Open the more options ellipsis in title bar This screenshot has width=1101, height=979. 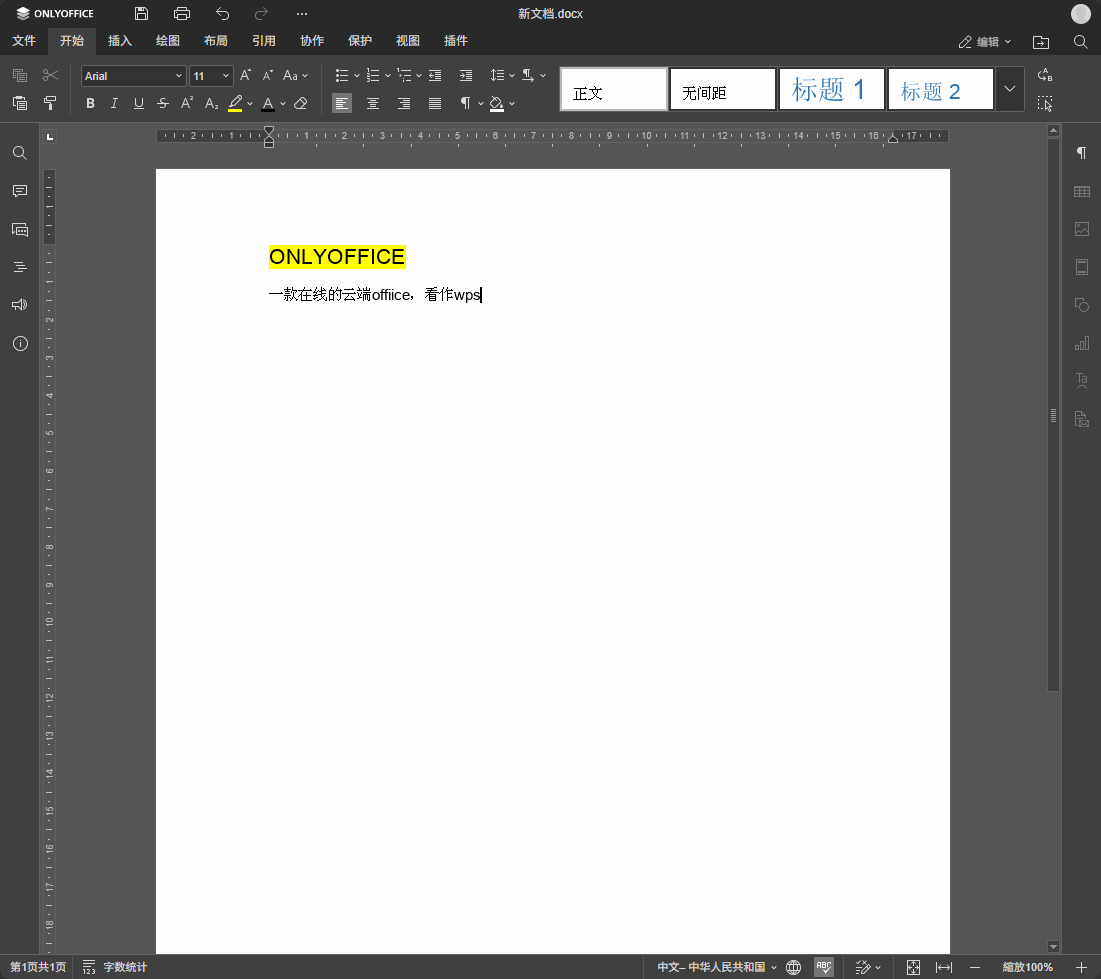[302, 13]
